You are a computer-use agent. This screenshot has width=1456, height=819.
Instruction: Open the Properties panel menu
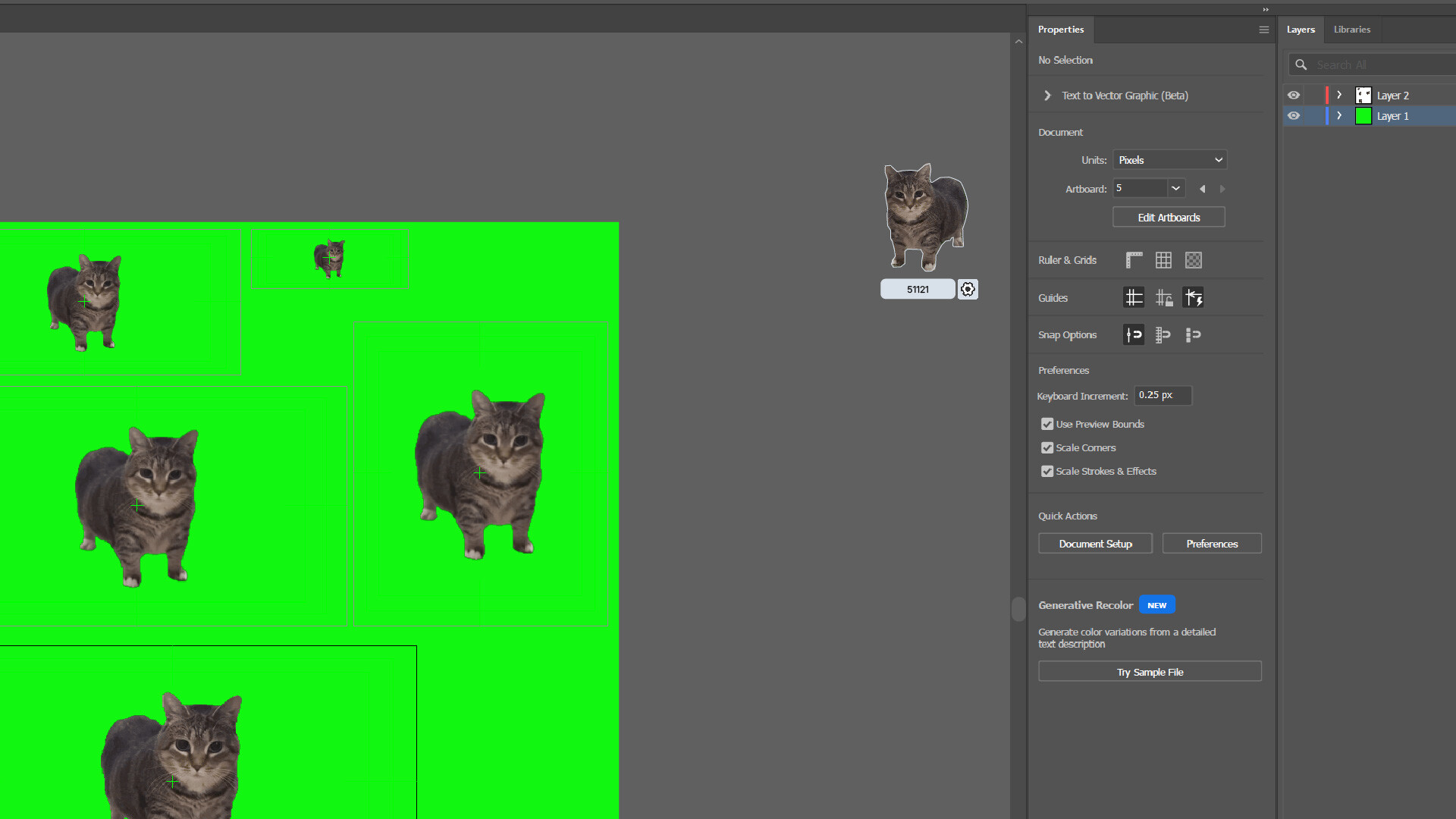[x=1263, y=30]
